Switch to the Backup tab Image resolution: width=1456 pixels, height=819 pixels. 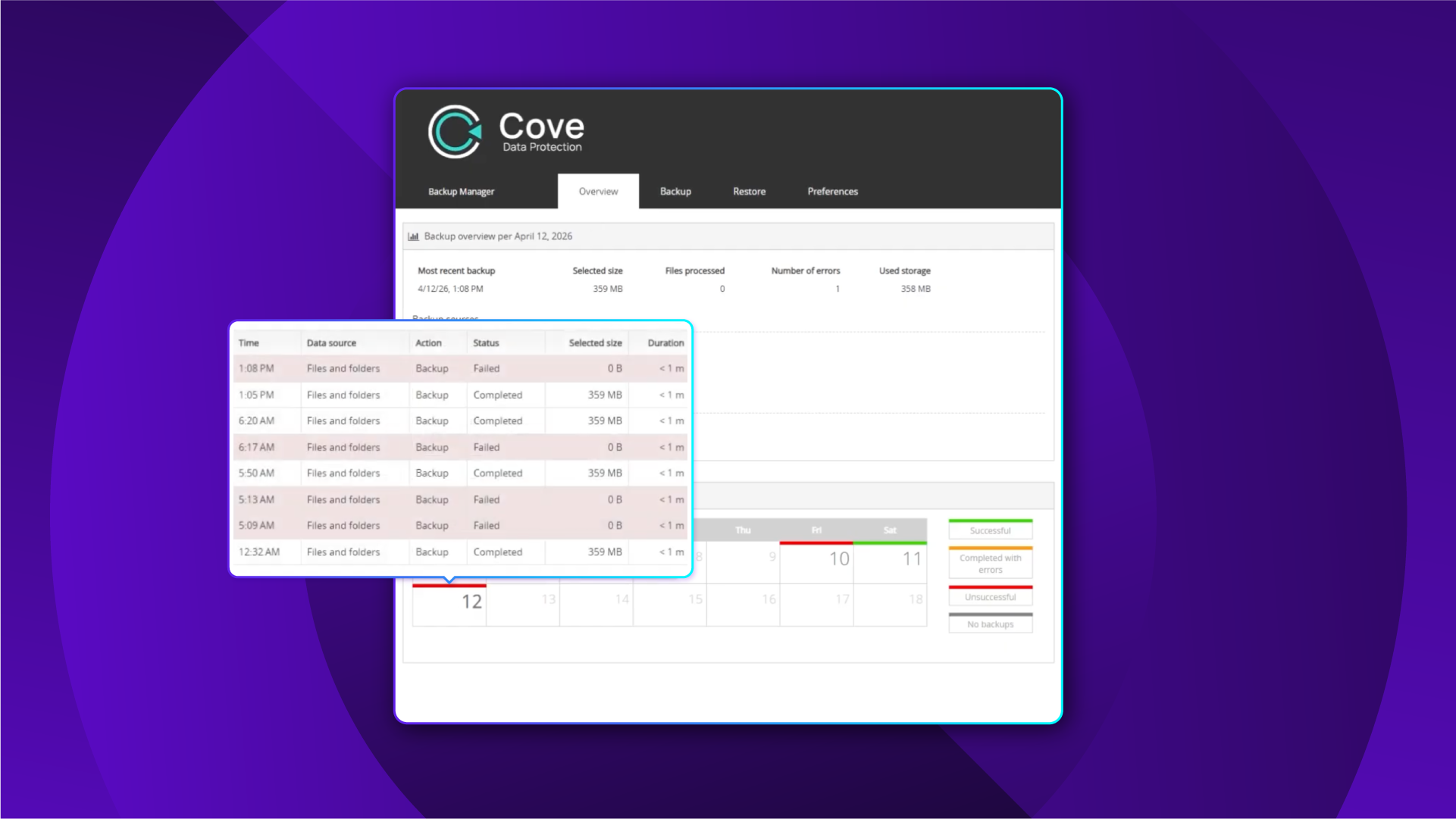(x=675, y=192)
